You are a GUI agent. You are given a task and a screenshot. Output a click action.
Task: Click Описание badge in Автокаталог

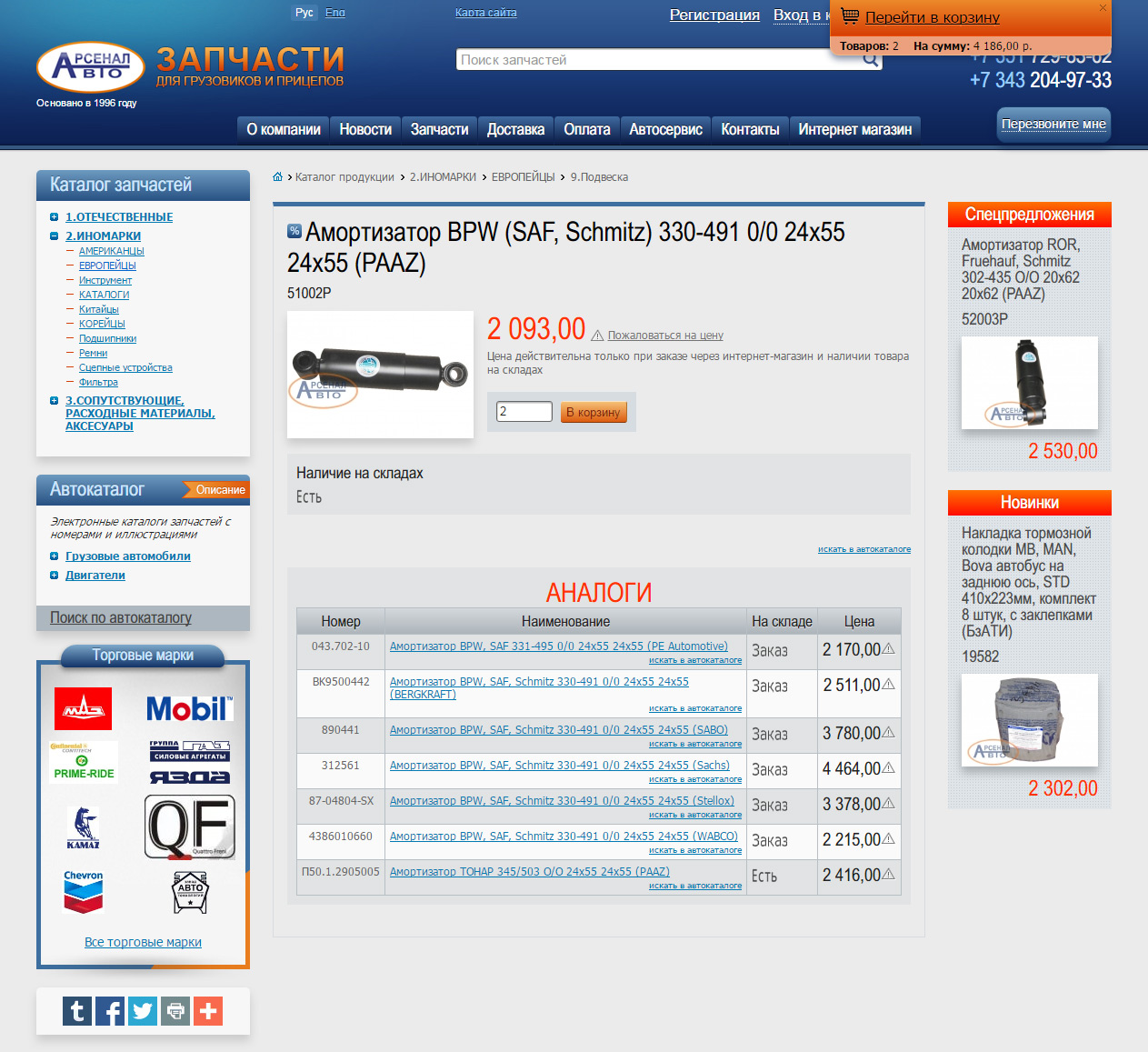[217, 490]
